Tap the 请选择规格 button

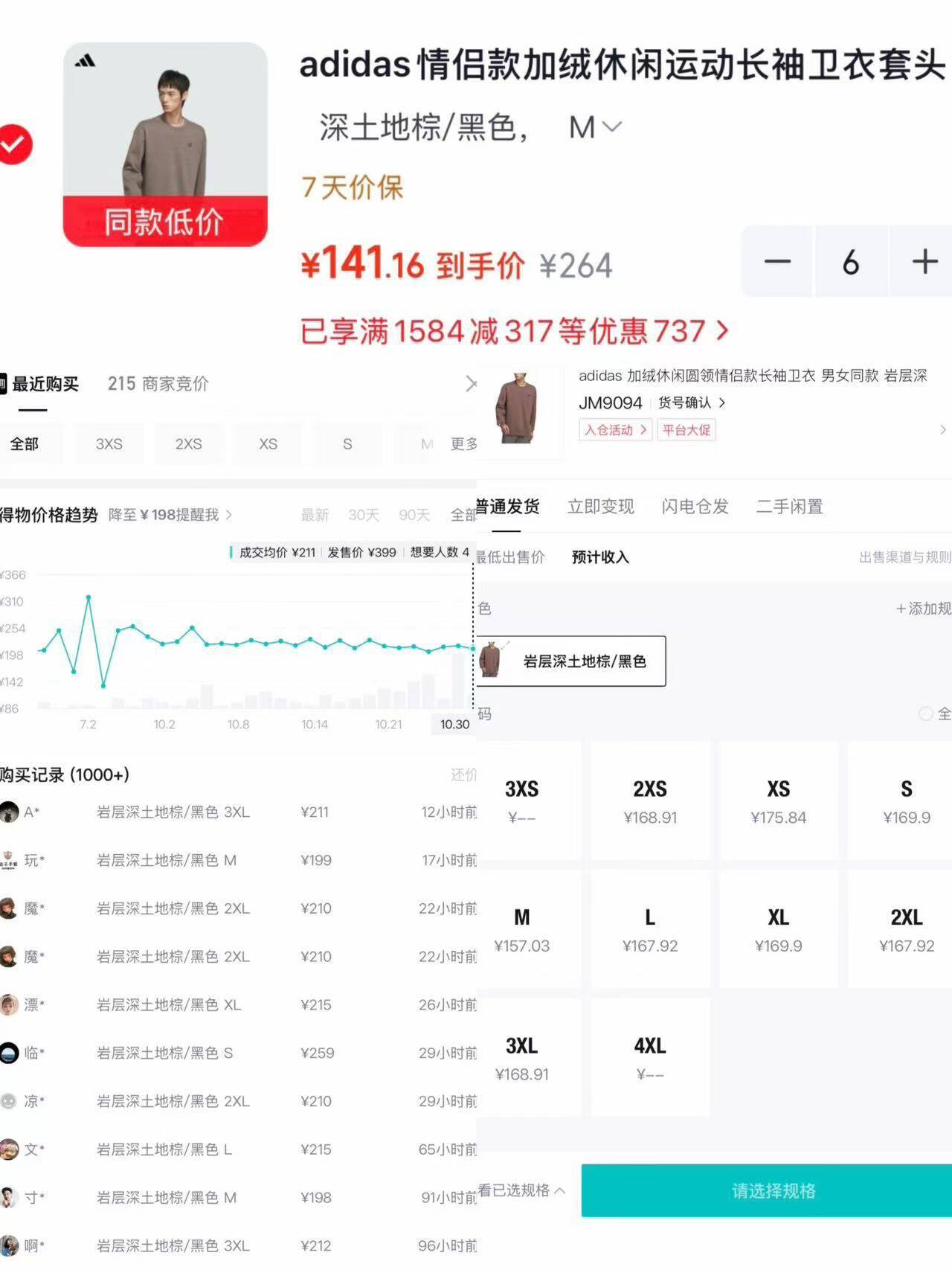pos(767,1190)
